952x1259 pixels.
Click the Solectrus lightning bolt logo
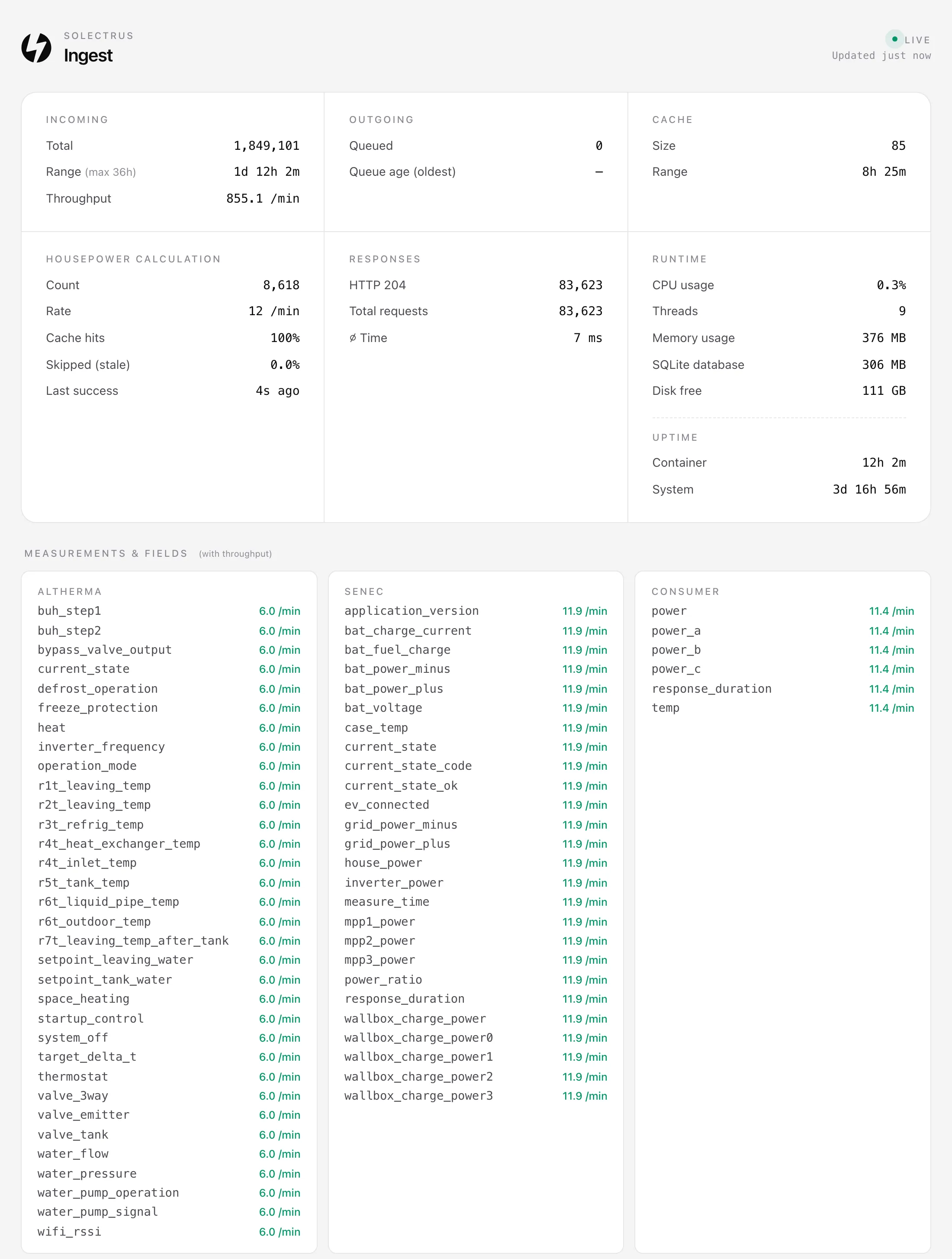[x=36, y=47]
